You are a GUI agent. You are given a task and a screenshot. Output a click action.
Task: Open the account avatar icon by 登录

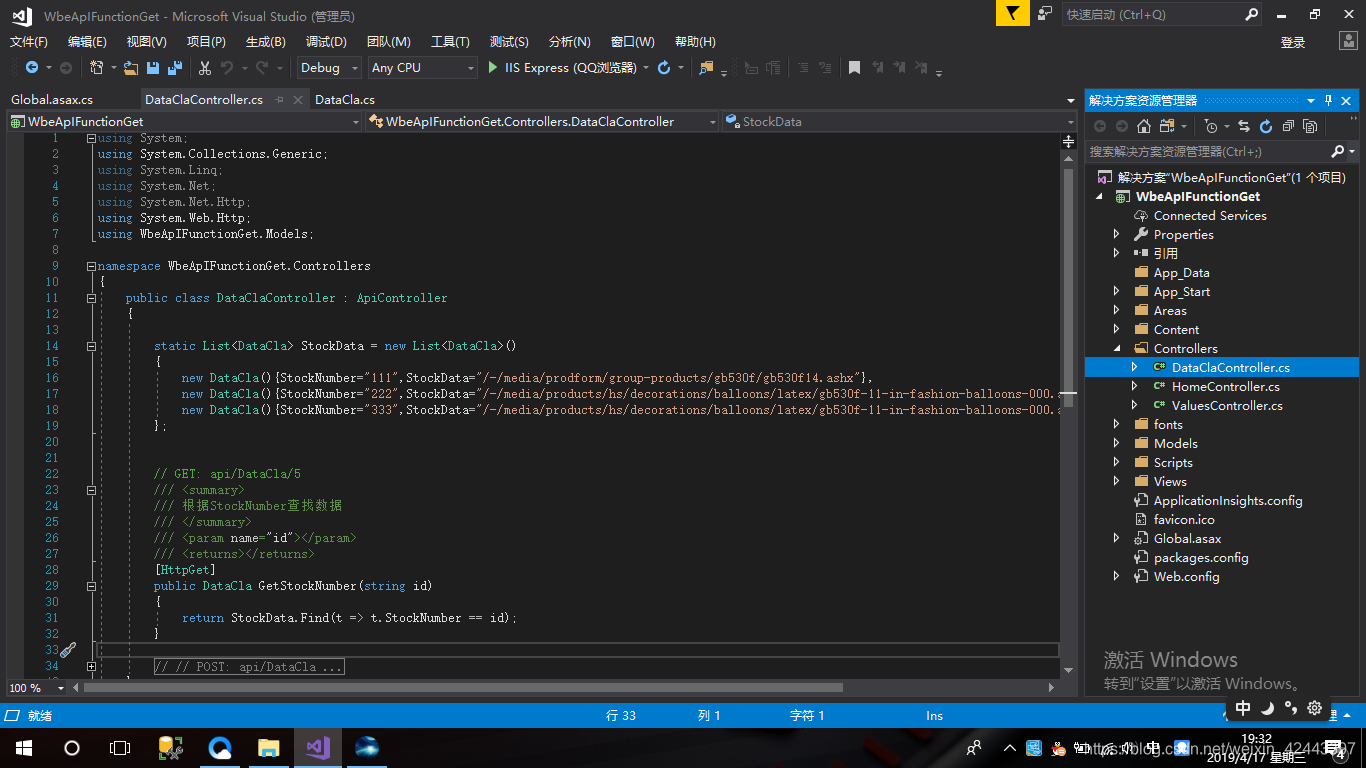click(x=1348, y=41)
